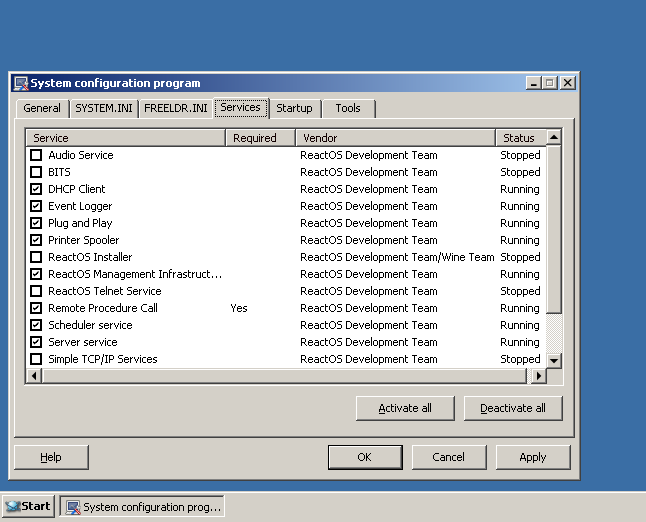
Task: Open the Tools tab
Action: click(348, 108)
